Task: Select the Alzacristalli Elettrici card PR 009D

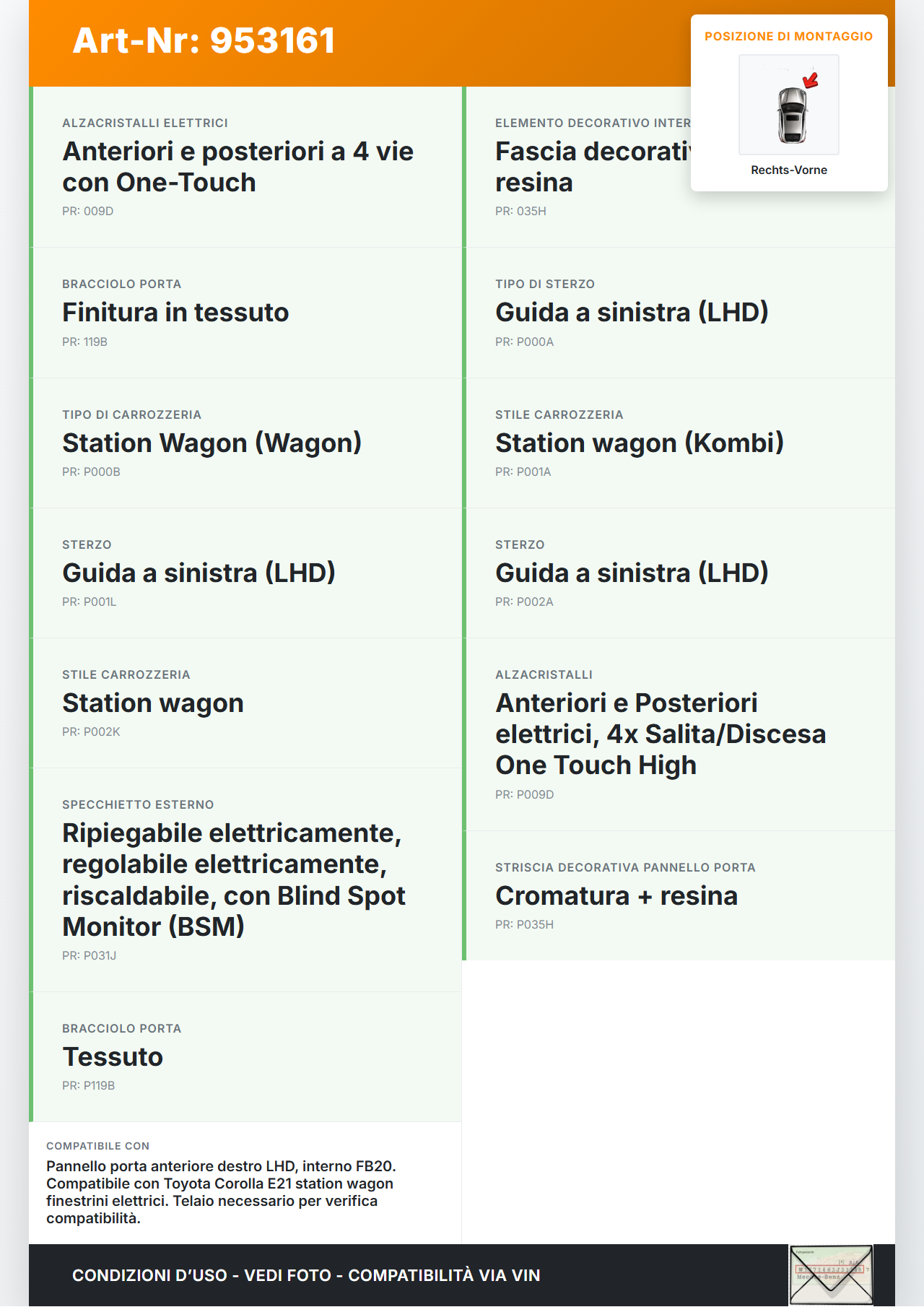Action: tap(238, 167)
